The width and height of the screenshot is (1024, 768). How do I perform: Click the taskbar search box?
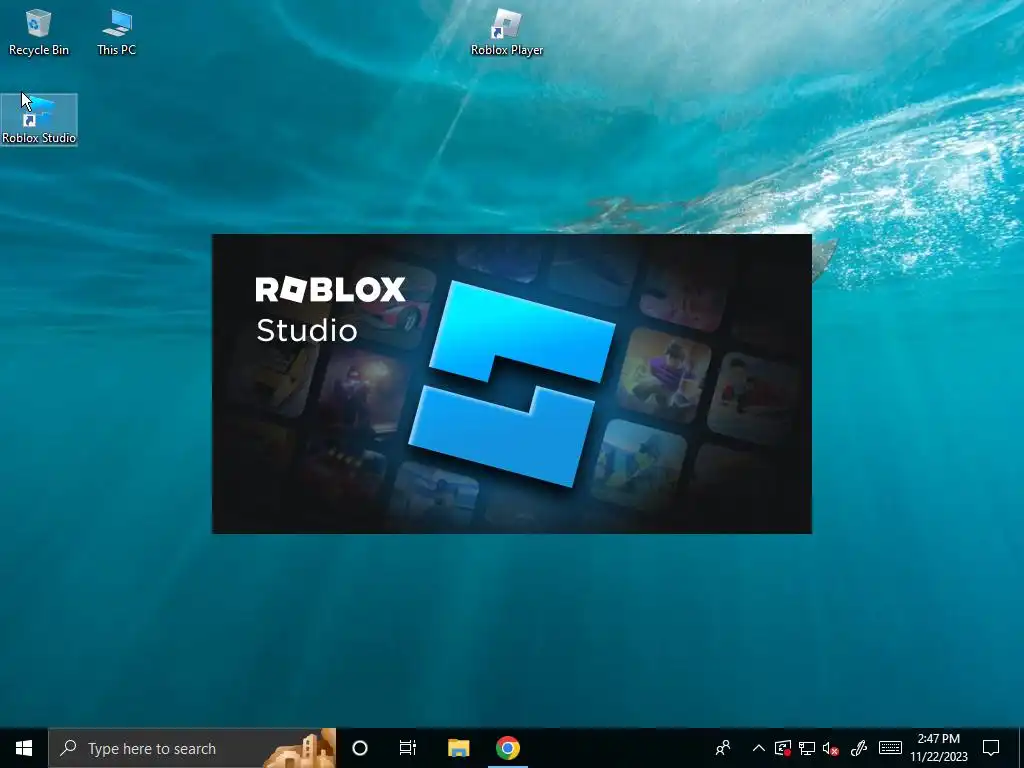pyautogui.click(x=192, y=748)
